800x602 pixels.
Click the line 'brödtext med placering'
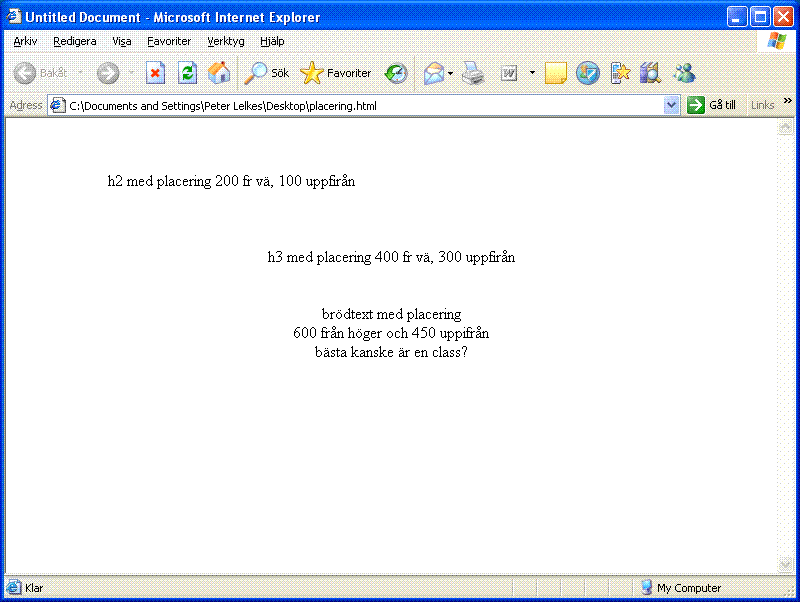(391, 314)
